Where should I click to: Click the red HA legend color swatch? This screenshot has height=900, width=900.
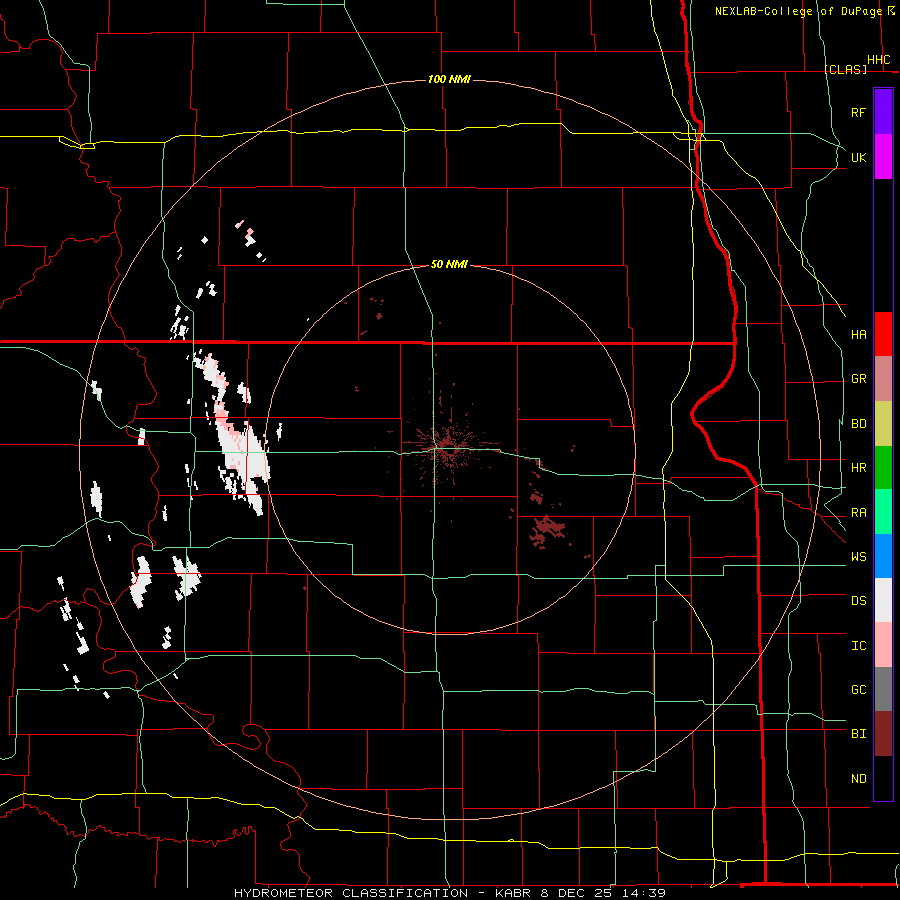(883, 334)
